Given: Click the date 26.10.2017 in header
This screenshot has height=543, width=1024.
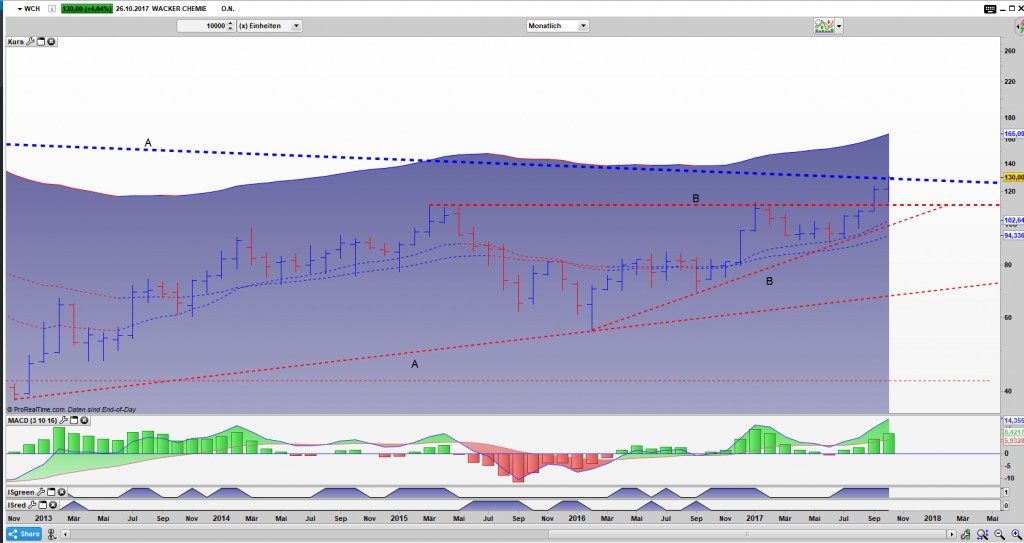Looking at the screenshot, I should click(x=133, y=8).
